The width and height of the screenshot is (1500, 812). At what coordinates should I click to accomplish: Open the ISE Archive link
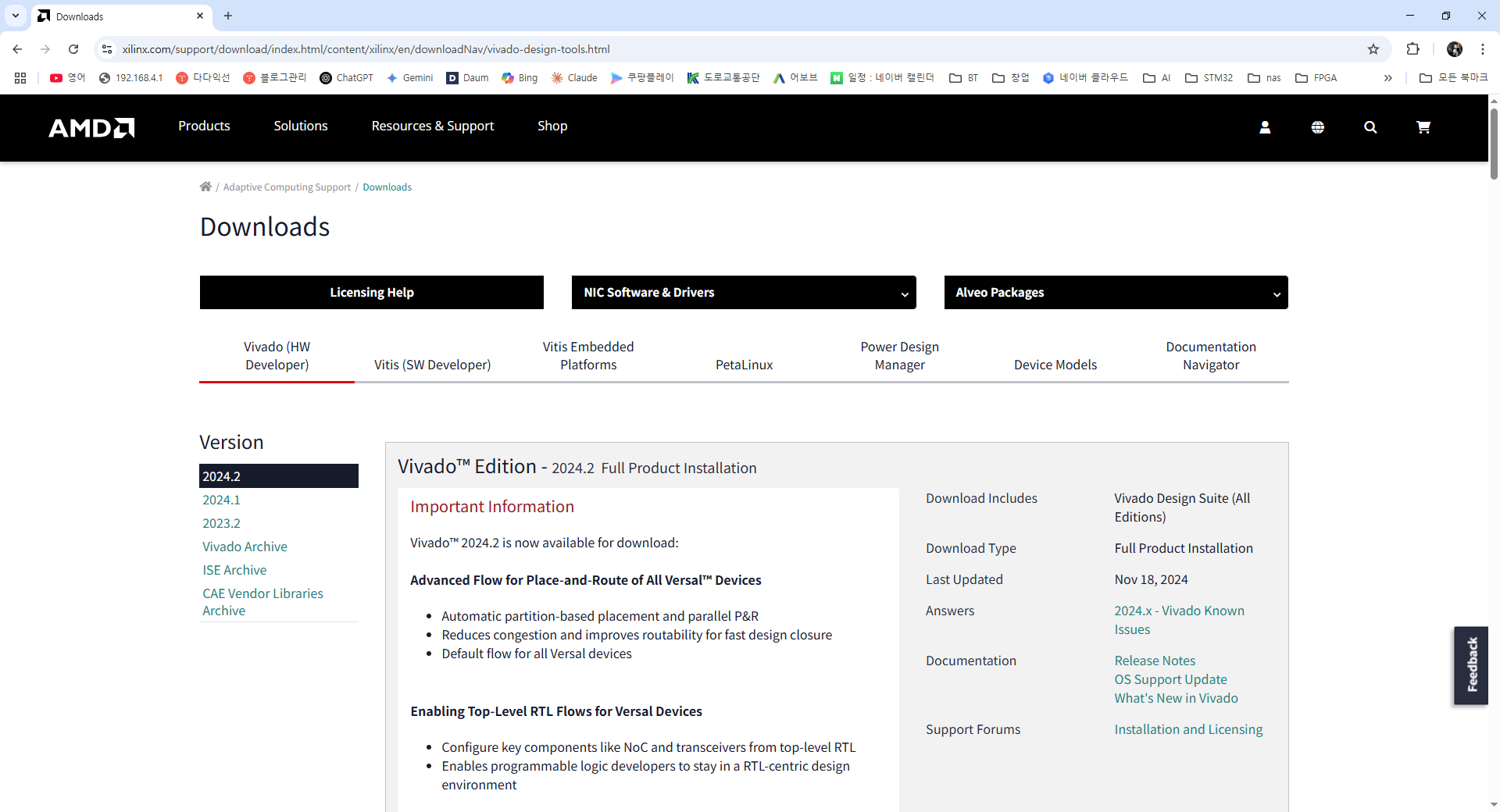(x=234, y=570)
